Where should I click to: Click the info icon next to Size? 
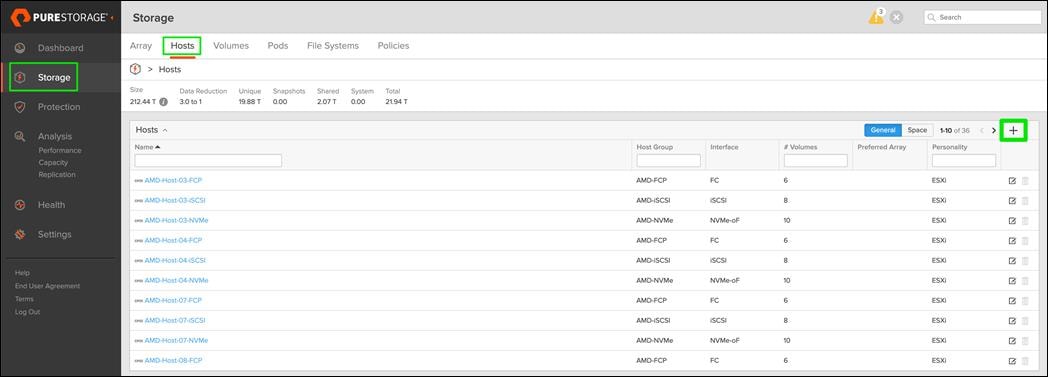pos(163,102)
